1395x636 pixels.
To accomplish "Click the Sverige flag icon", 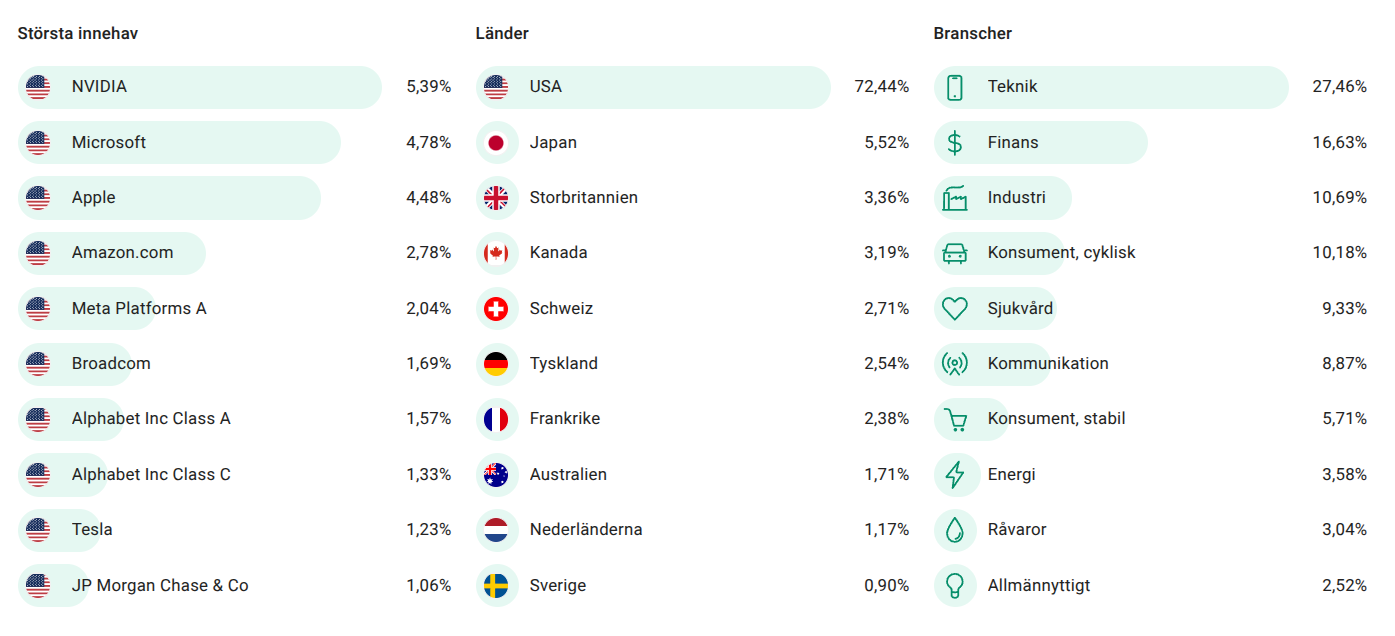I will point(496,585).
